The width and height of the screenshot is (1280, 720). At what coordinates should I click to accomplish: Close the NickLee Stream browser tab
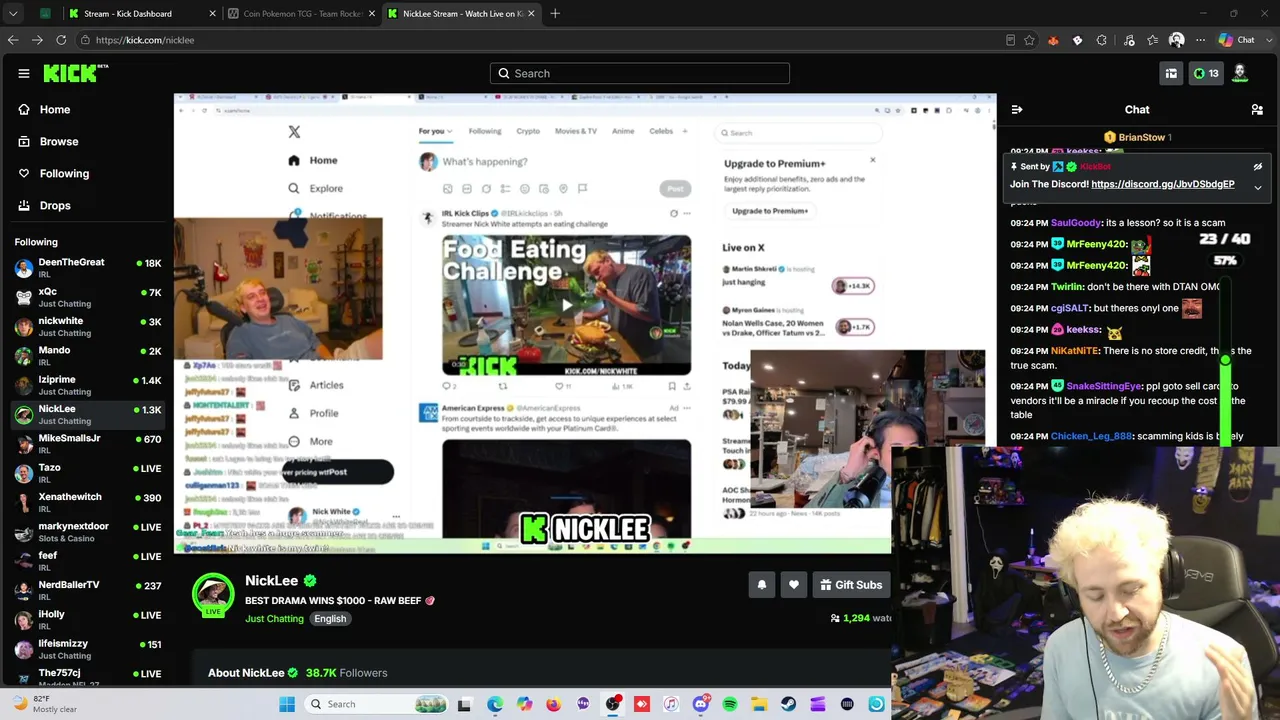pos(531,14)
